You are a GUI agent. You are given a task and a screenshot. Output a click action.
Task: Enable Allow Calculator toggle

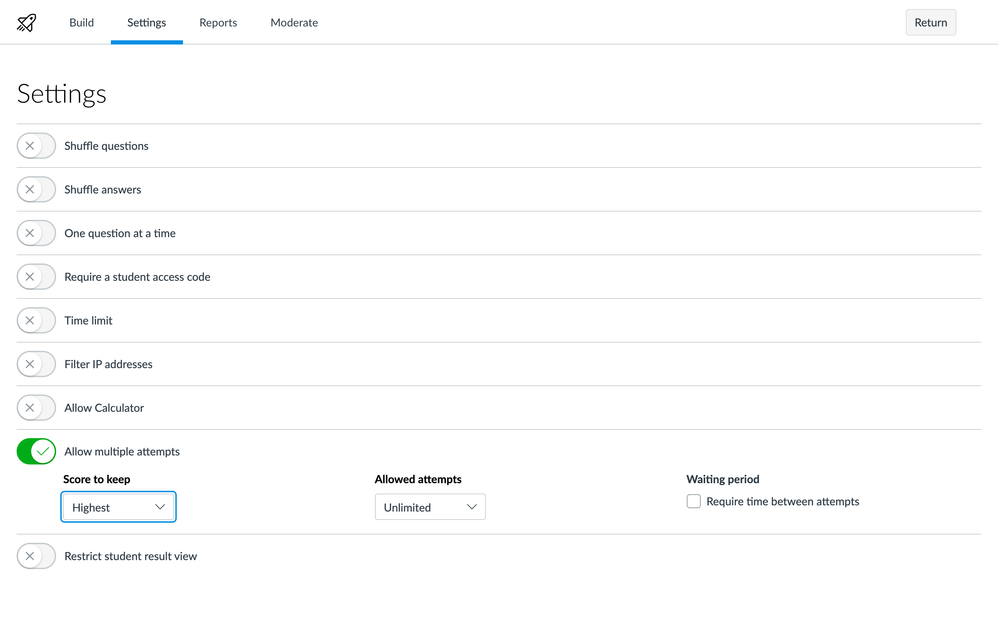(36, 408)
